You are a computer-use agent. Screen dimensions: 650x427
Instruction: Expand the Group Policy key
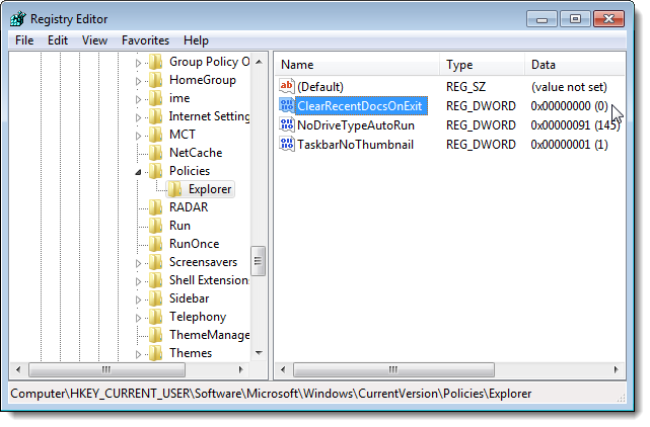(x=138, y=63)
